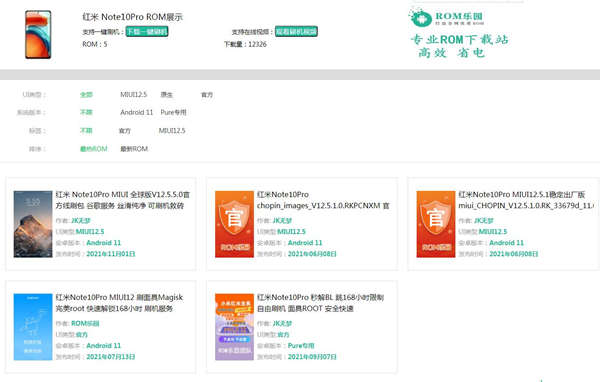Click Pure专用 on the 秒解BL card
The image size is (600, 382).
point(301,346)
